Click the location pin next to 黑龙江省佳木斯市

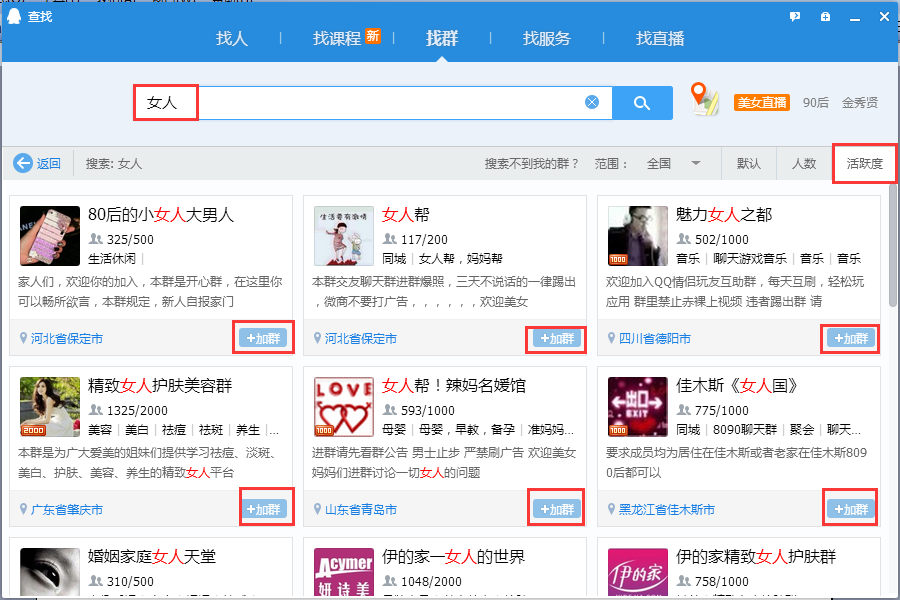pyautogui.click(x=611, y=509)
